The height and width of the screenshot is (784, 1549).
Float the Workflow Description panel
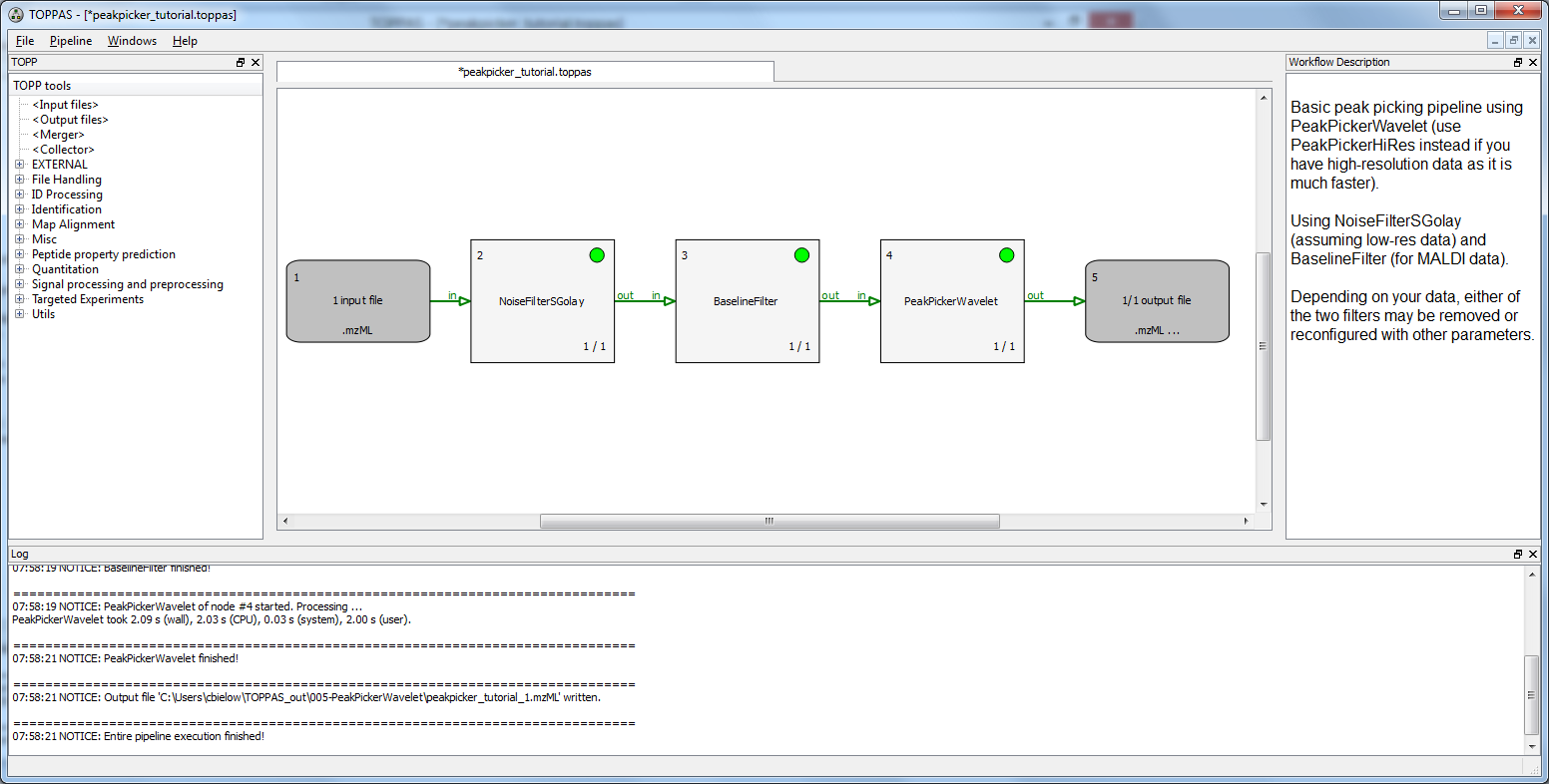pyautogui.click(x=1518, y=63)
